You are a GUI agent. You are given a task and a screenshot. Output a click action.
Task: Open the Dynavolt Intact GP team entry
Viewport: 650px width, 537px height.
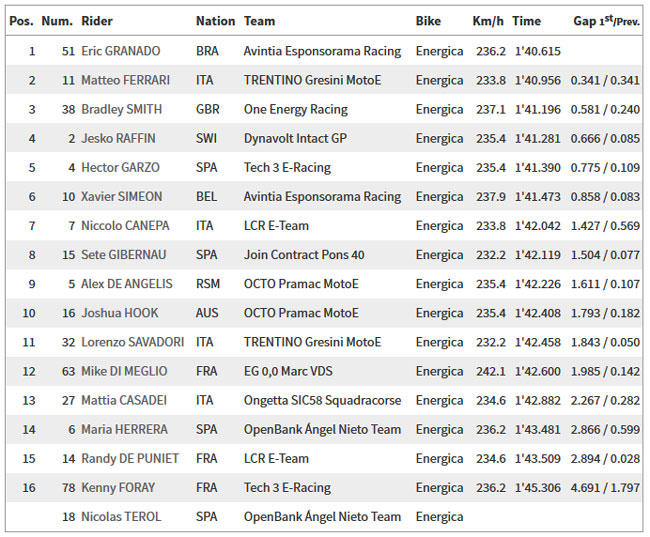(295, 138)
